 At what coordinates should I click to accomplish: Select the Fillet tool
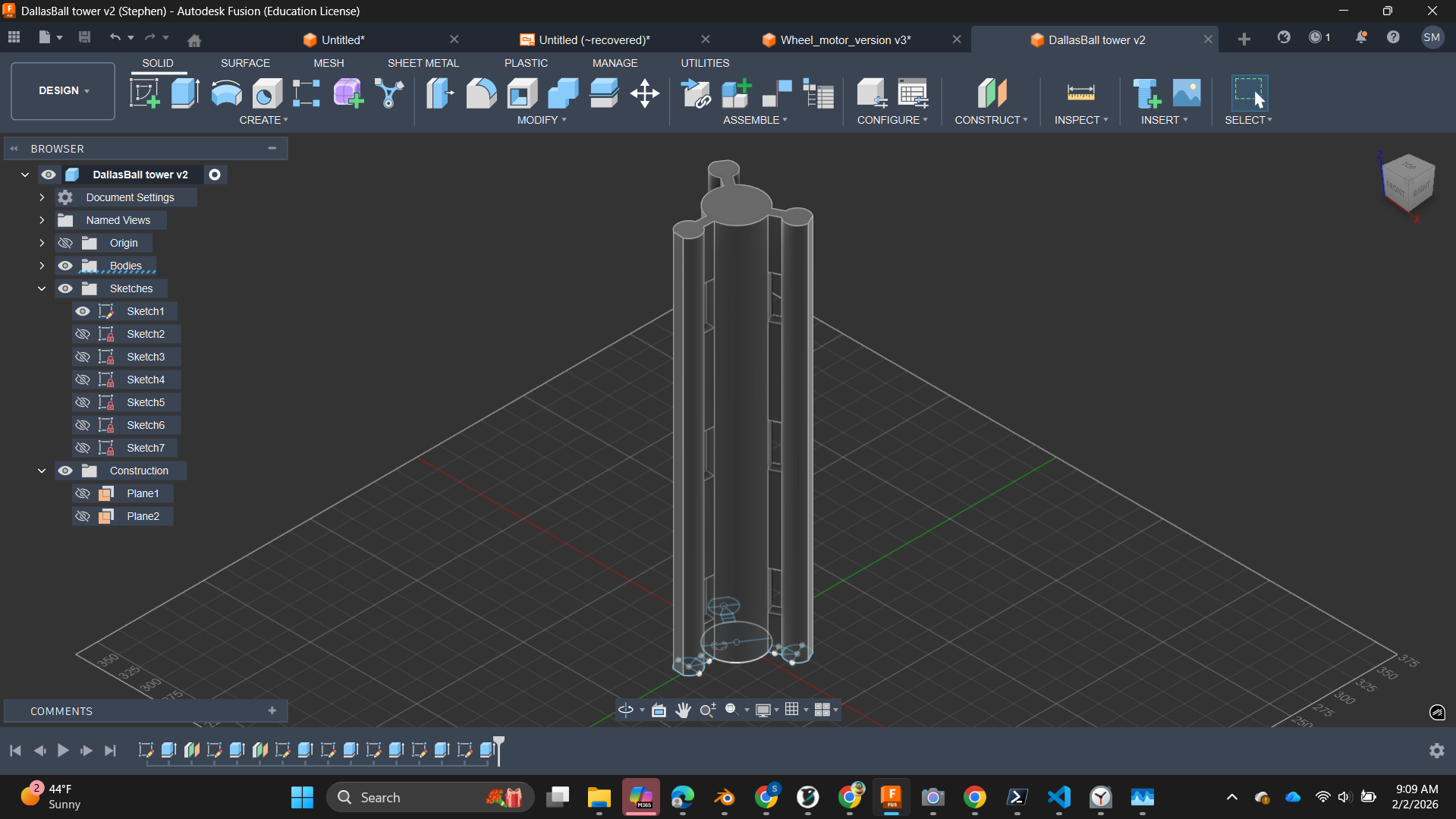(x=481, y=94)
